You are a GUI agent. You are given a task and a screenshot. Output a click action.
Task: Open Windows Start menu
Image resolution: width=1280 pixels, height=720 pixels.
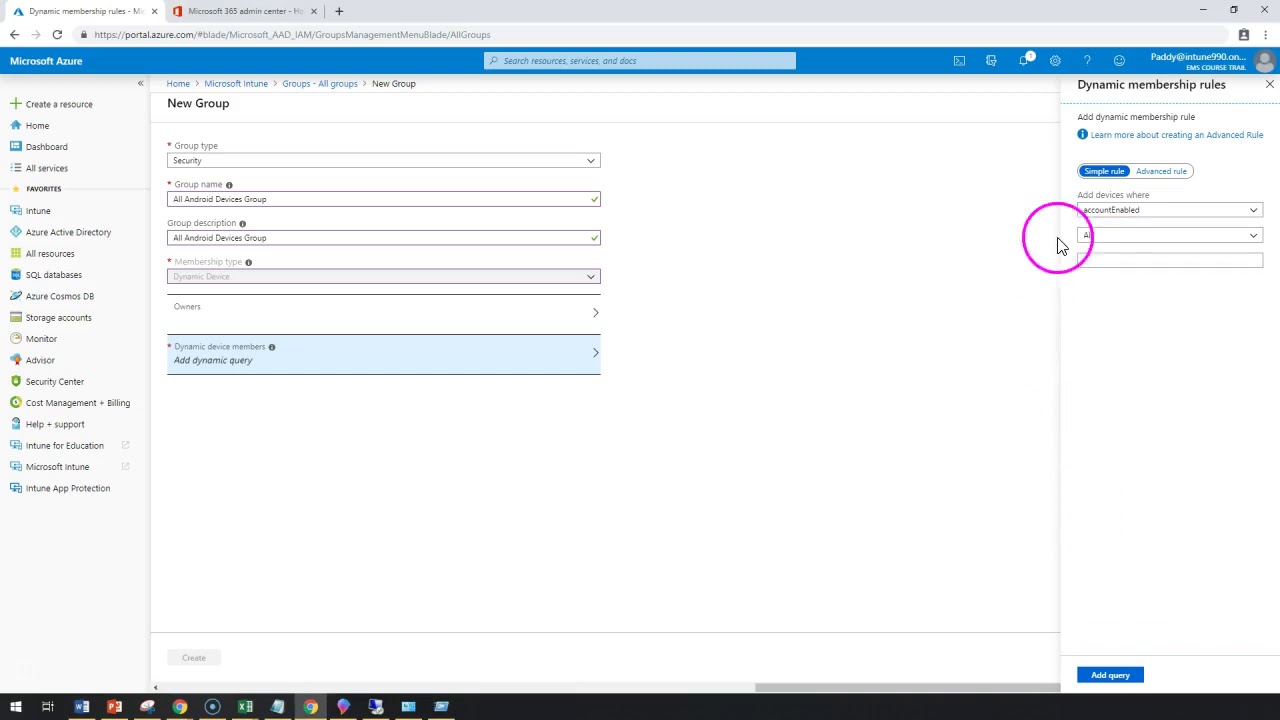(15, 707)
